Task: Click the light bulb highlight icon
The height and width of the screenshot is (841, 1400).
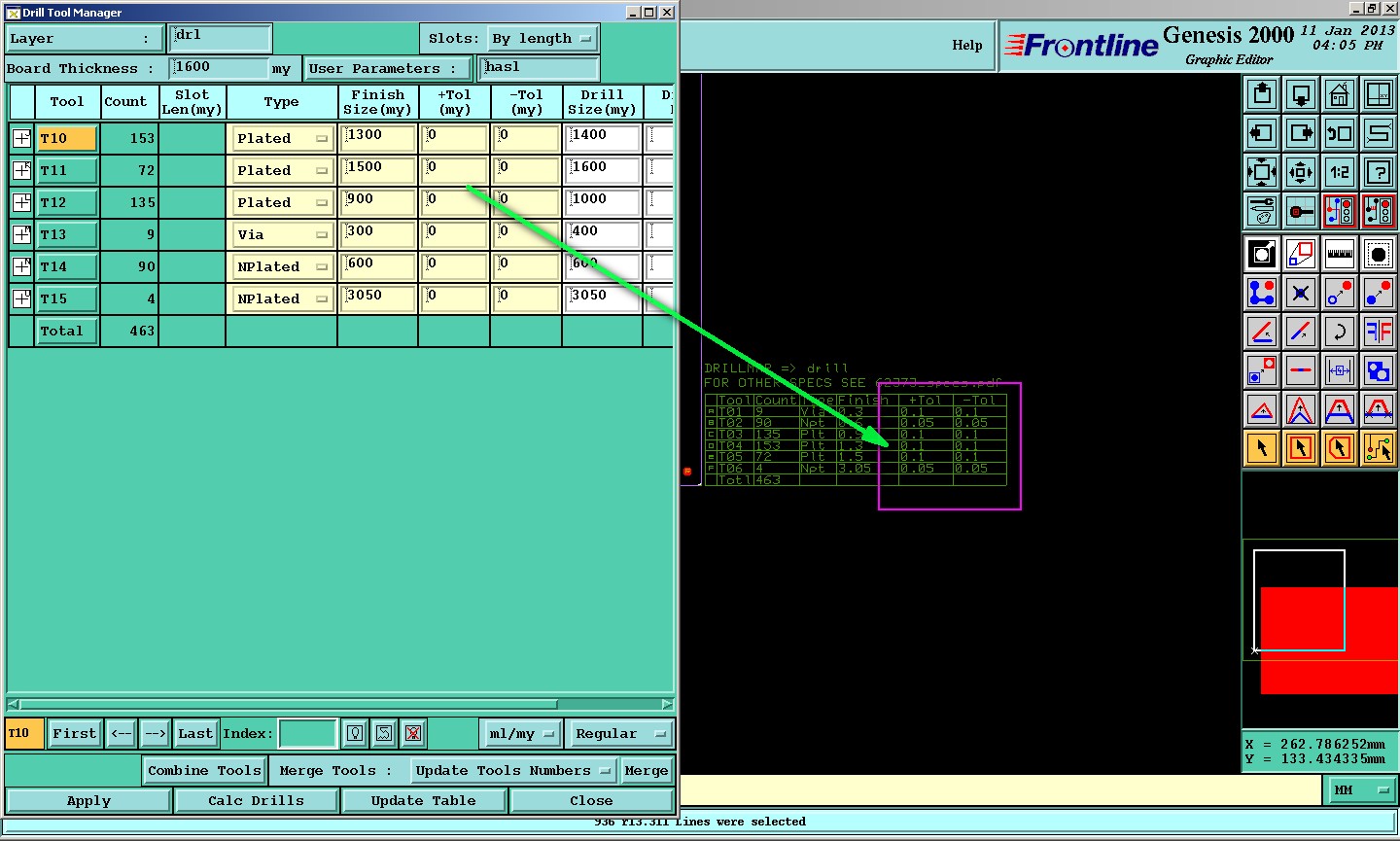Action: click(356, 733)
